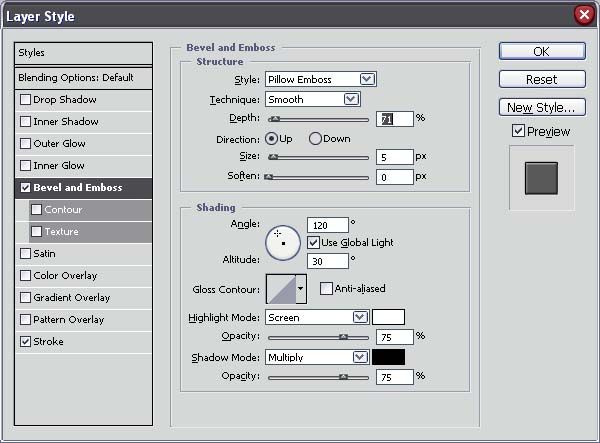Click the OK button
Image resolution: width=600 pixels, height=443 pixels.
542,51
